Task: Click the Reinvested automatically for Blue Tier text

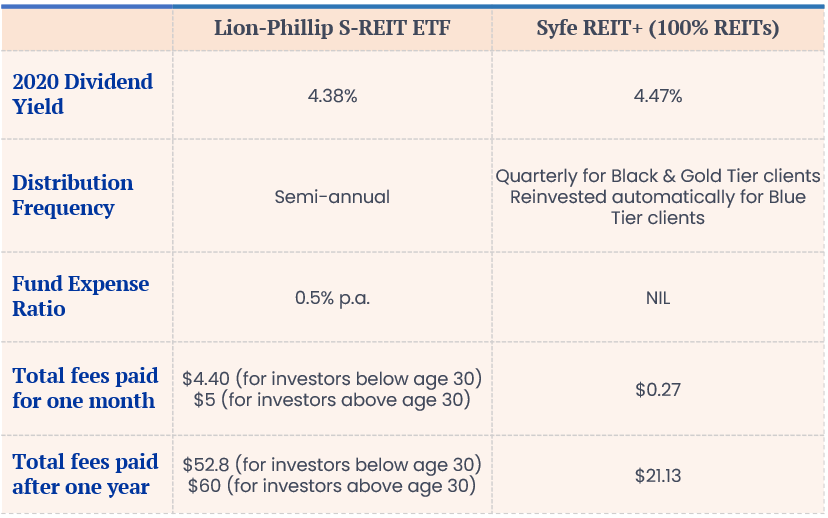Action: tap(658, 207)
